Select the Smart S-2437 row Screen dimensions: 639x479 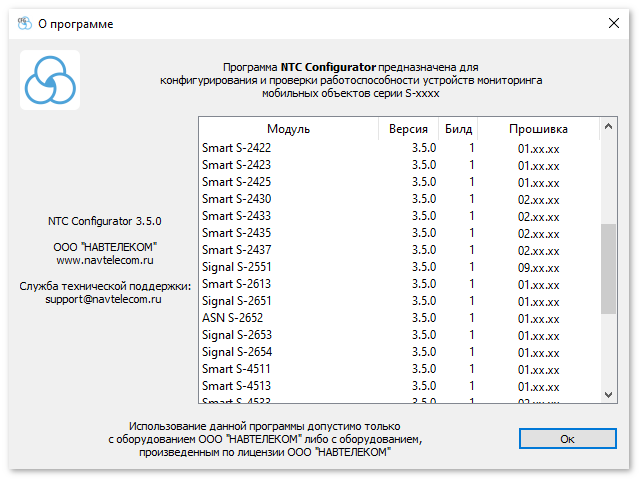click(x=399, y=250)
